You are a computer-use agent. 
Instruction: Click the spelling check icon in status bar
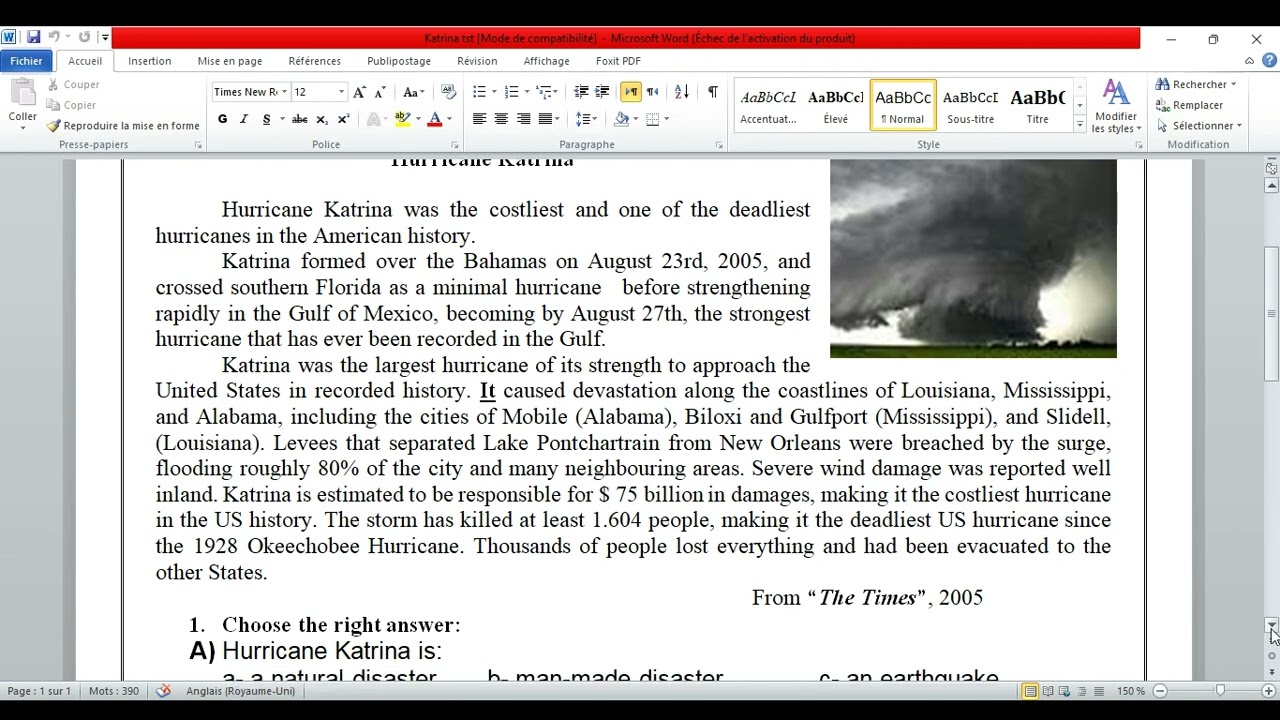click(x=164, y=691)
